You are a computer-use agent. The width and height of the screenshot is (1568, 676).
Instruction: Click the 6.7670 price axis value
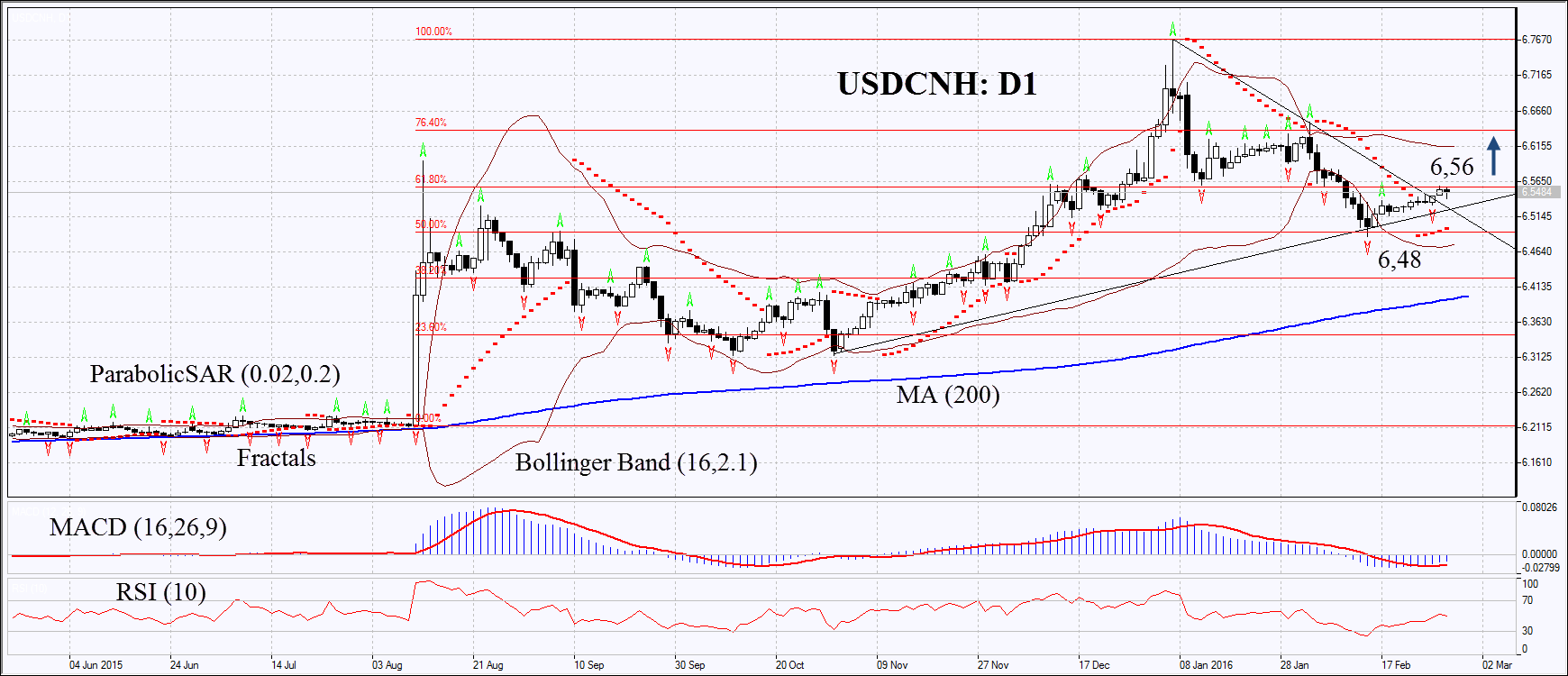[x=1536, y=40]
